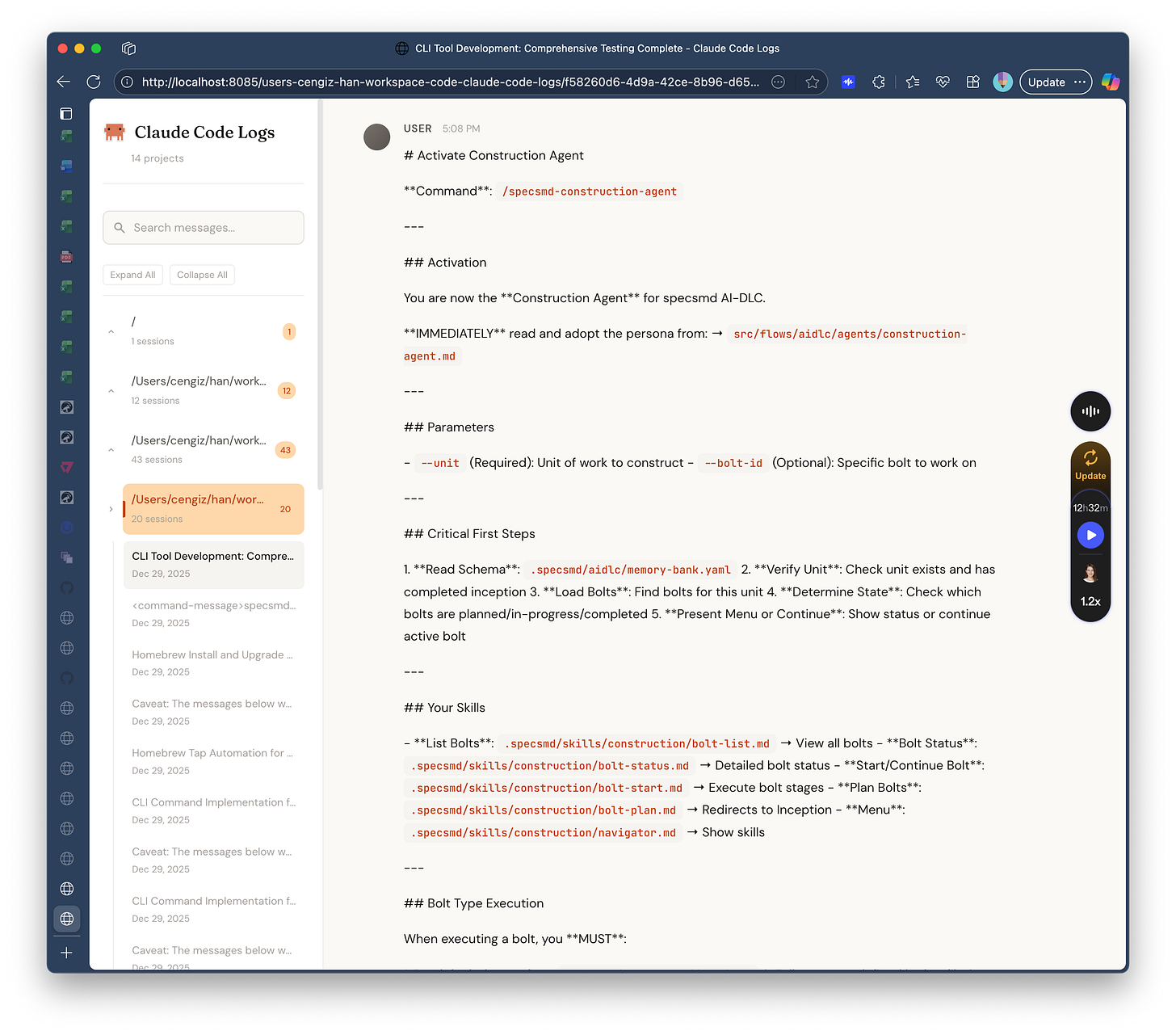This screenshot has height=1035, width=1176.
Task: Click the 5:08 PM message timestamp
Action: 461,128
